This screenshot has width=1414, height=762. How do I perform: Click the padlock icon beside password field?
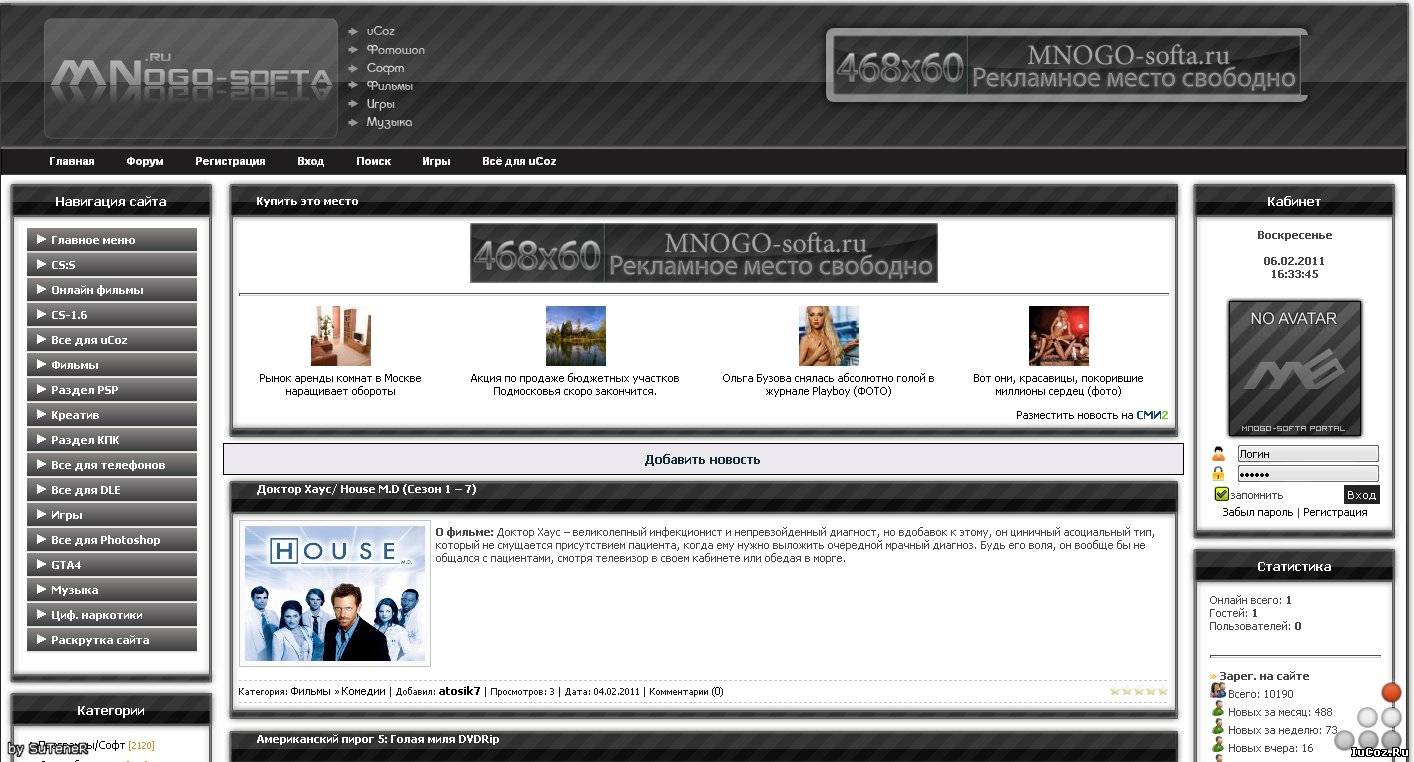click(x=1218, y=474)
